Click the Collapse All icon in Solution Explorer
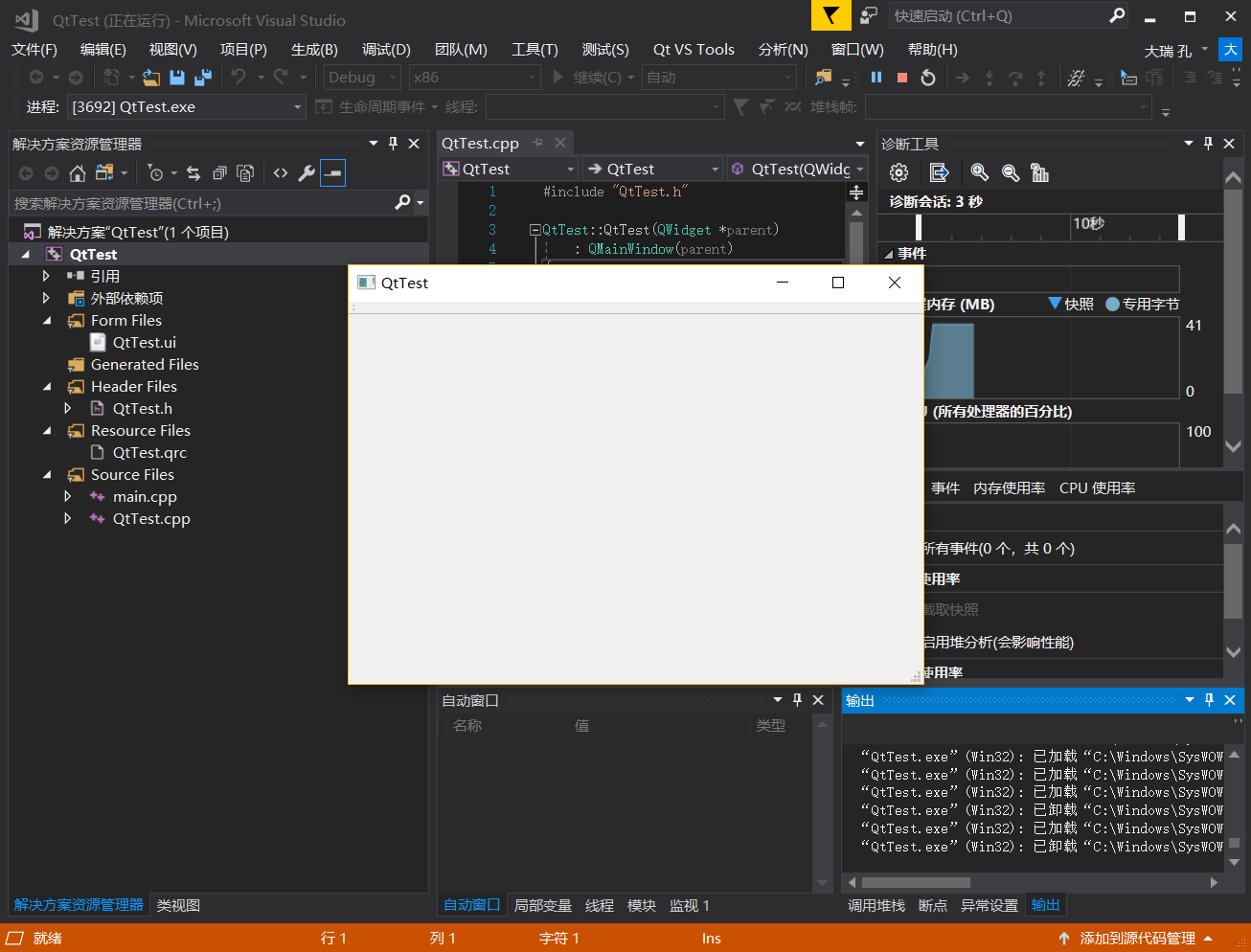The height and width of the screenshot is (952, 1251). click(x=217, y=172)
